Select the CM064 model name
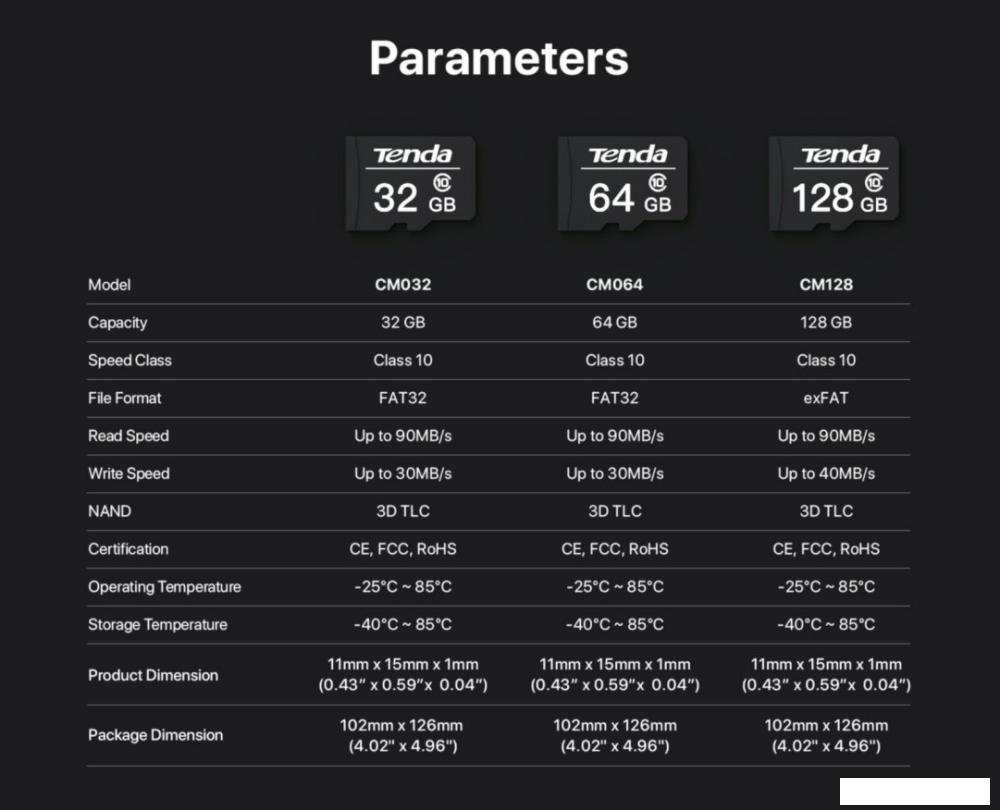The width and height of the screenshot is (1000, 810). tap(614, 285)
